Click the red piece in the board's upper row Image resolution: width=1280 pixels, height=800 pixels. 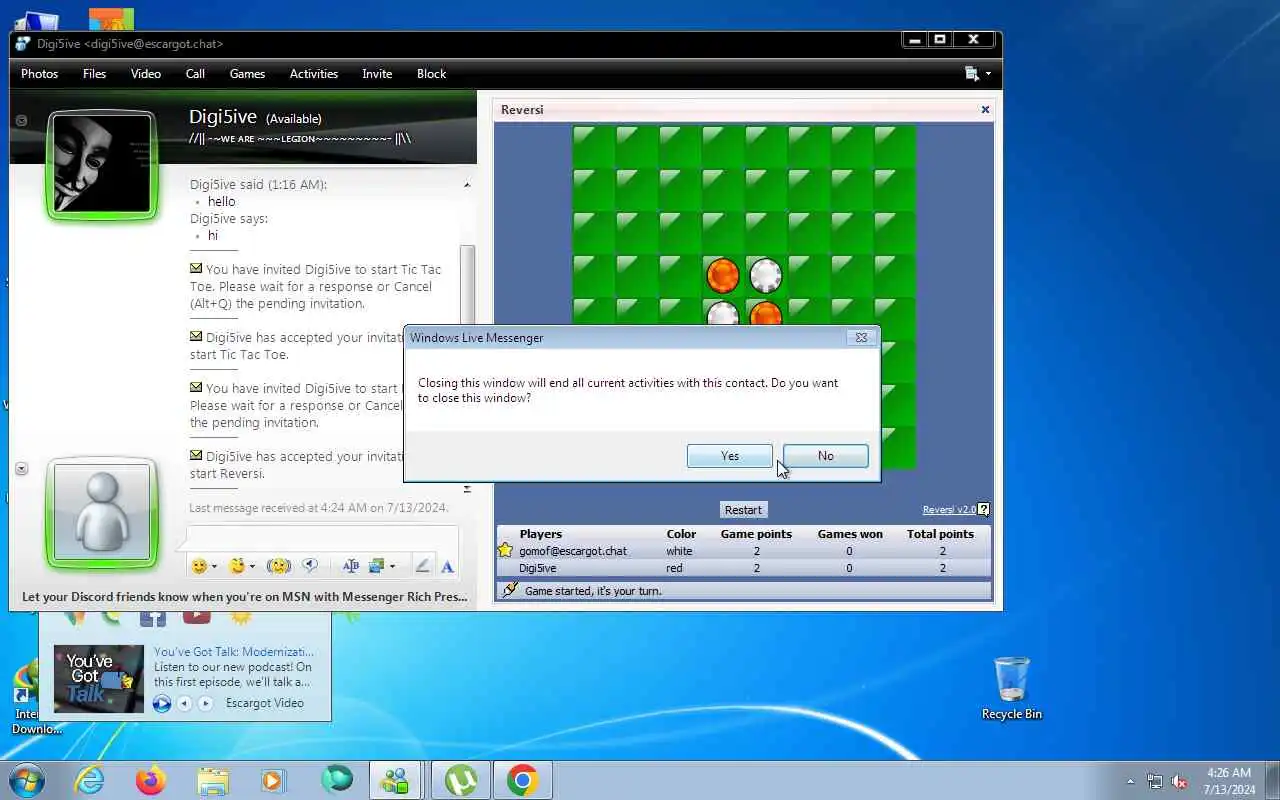[723, 275]
